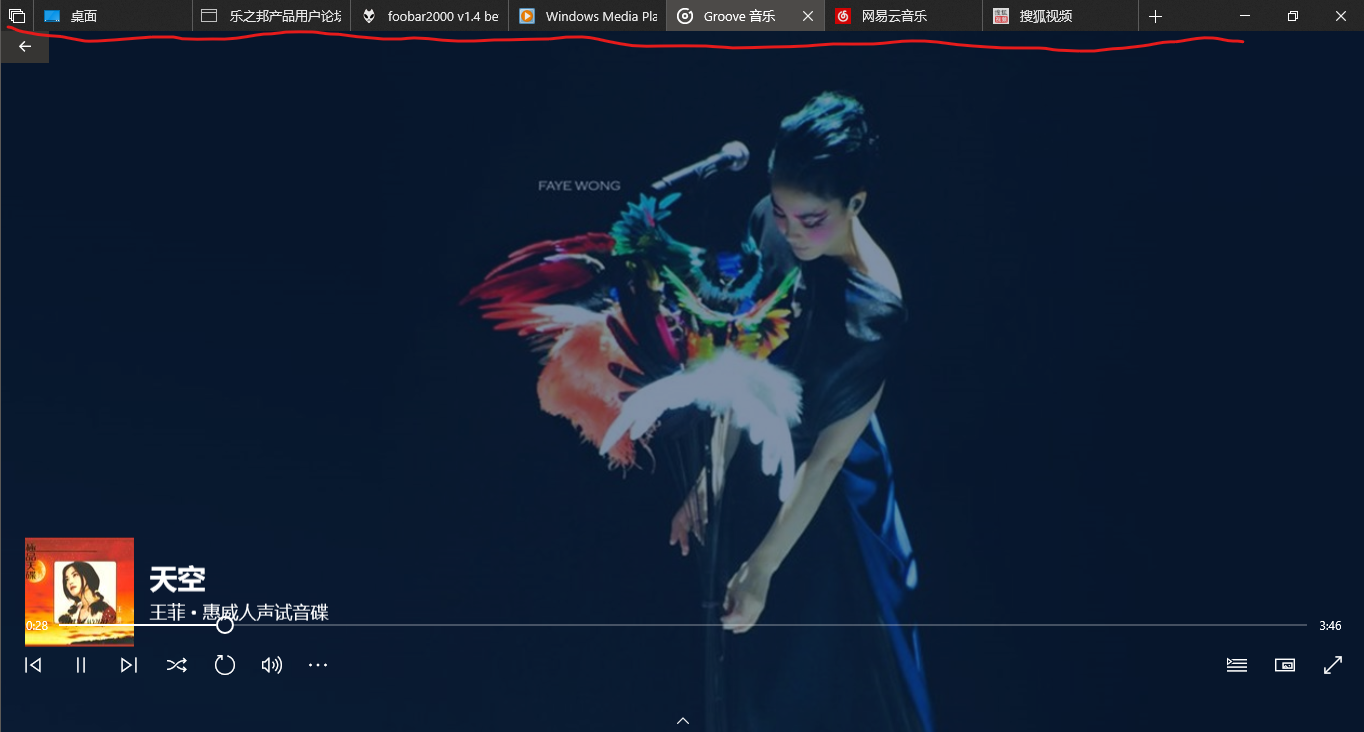Viewport: 1364px width, 732px height.
Task: Toggle repeat mode
Action: click(225, 665)
